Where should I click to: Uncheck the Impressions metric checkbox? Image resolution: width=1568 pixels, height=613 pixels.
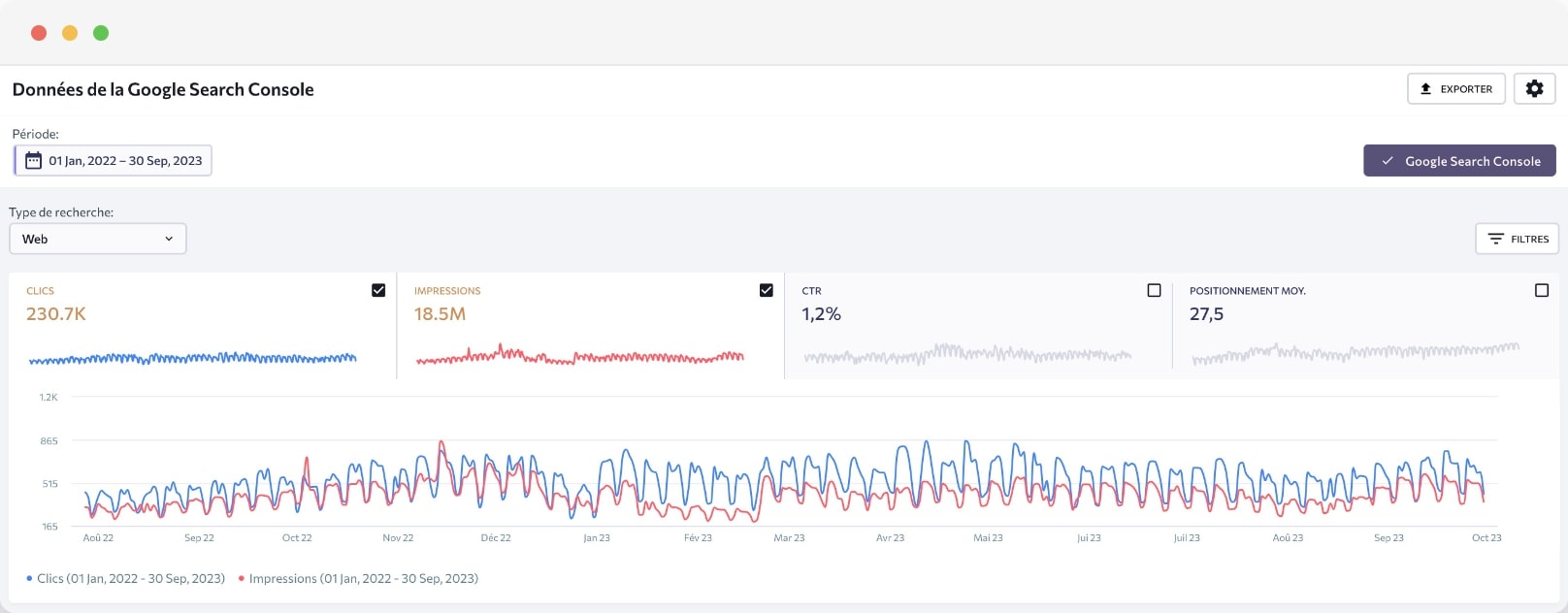pos(766,290)
